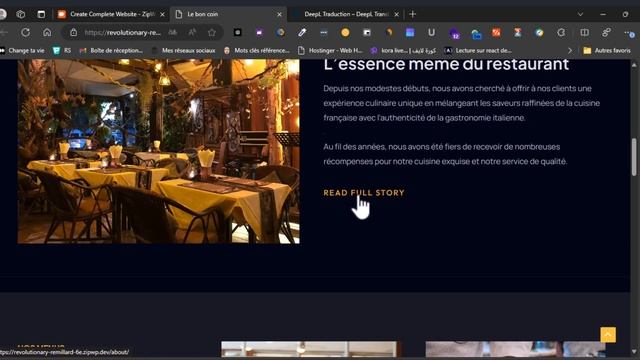Open the Hostinger Web H bookmark
This screenshot has height=360, width=640.
(x=330, y=51)
